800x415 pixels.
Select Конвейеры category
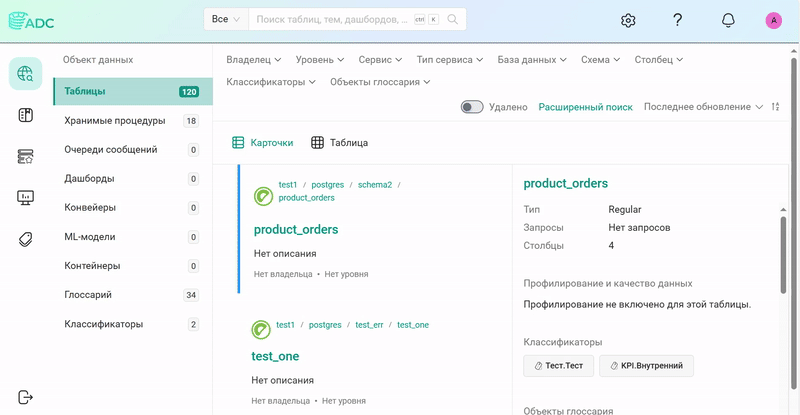pyautogui.click(x=133, y=208)
